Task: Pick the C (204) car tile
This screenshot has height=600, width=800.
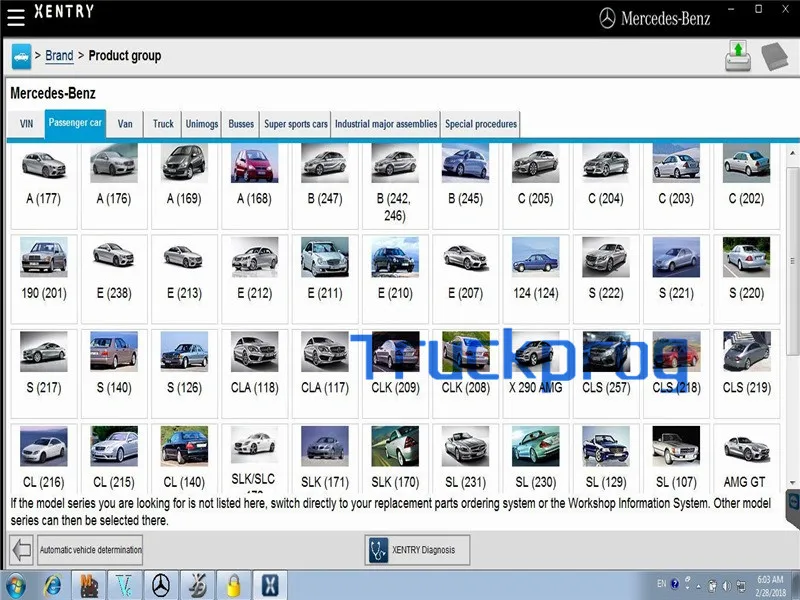Action: pyautogui.click(x=606, y=186)
